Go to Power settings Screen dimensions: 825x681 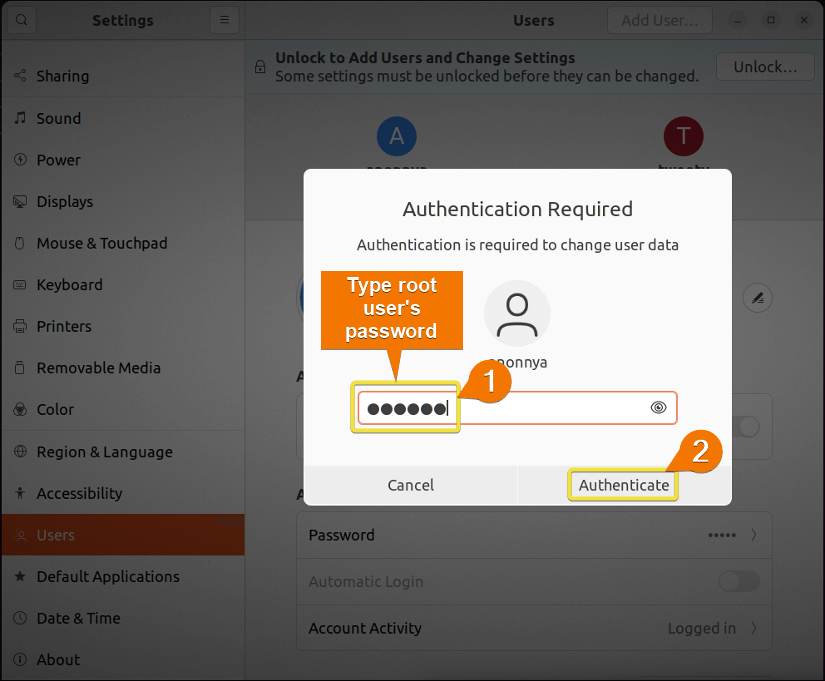click(x=123, y=159)
